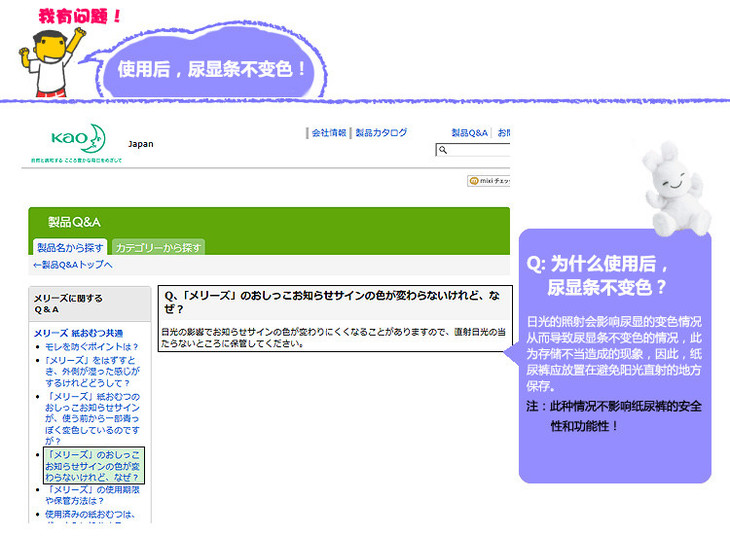
Task: Click the magnifier icon in search box
Action: tap(442, 150)
